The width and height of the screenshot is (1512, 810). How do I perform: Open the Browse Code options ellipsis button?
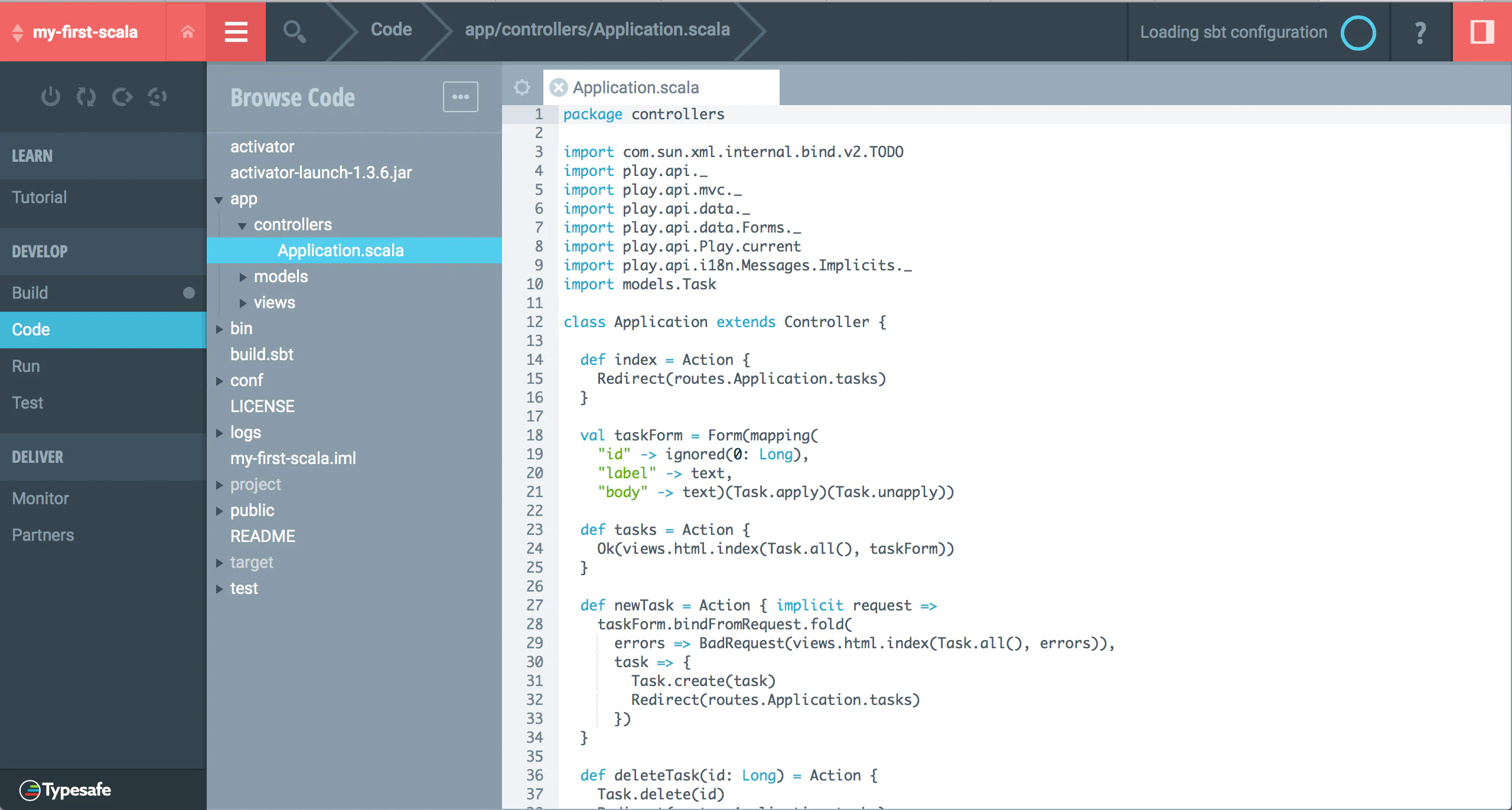point(461,97)
